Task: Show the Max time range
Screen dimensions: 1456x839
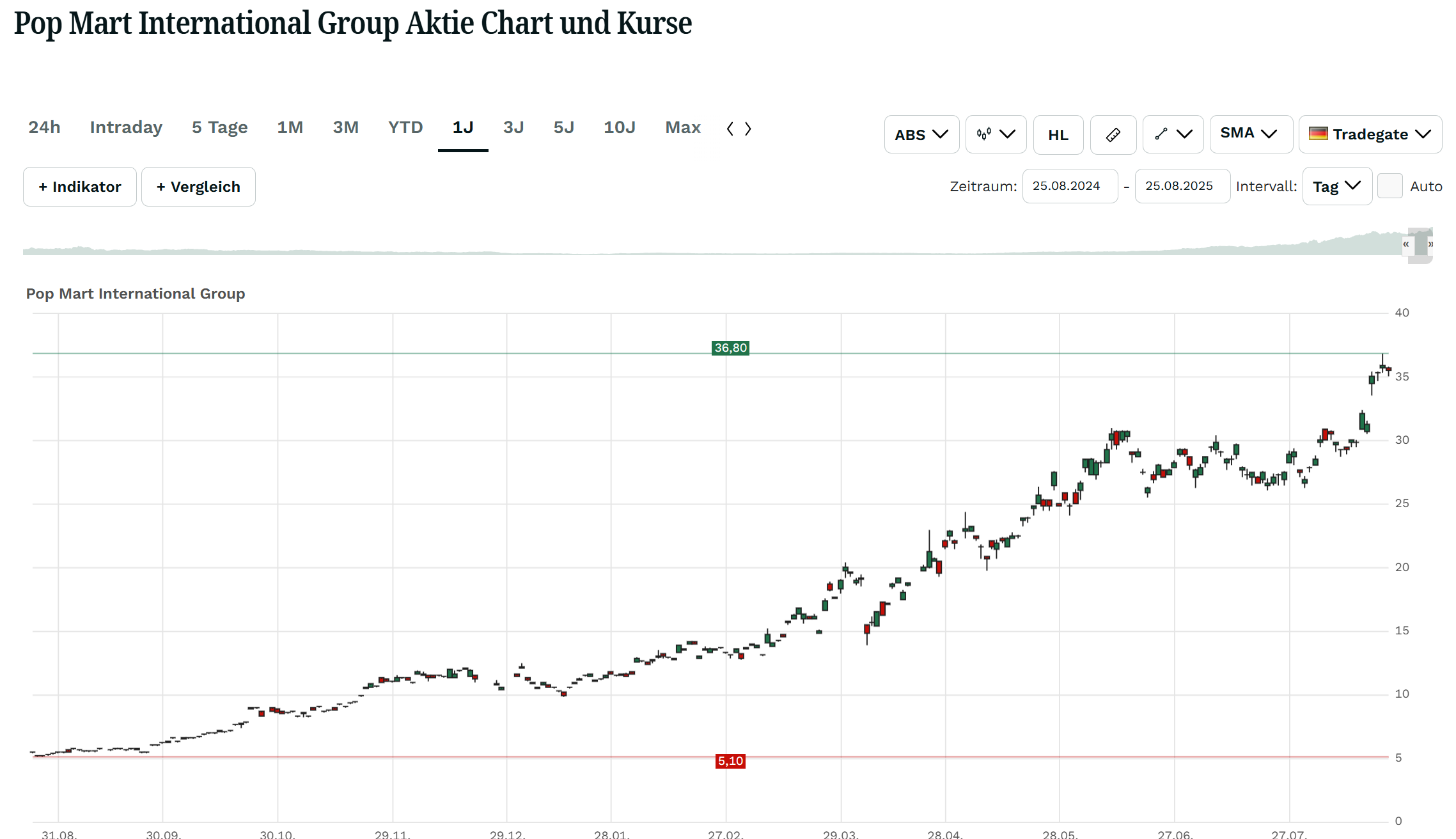Action: (683, 127)
